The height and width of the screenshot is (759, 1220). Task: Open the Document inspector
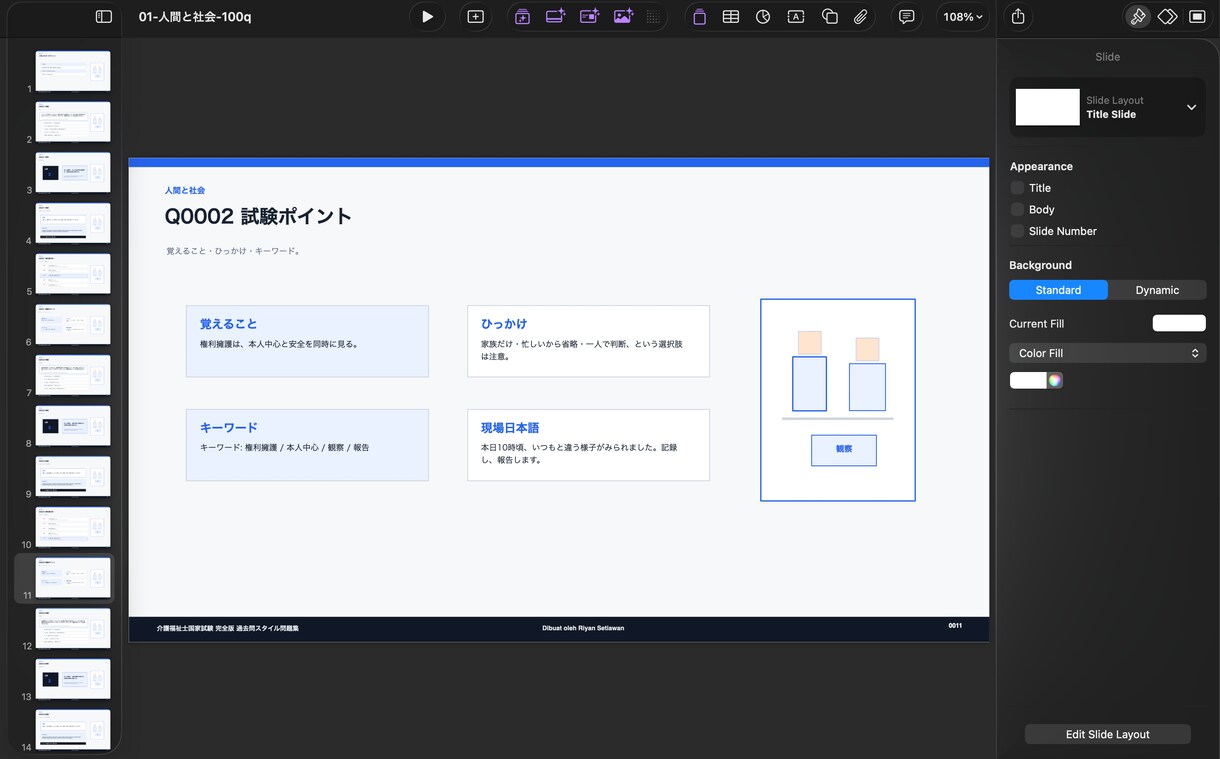1197,17
